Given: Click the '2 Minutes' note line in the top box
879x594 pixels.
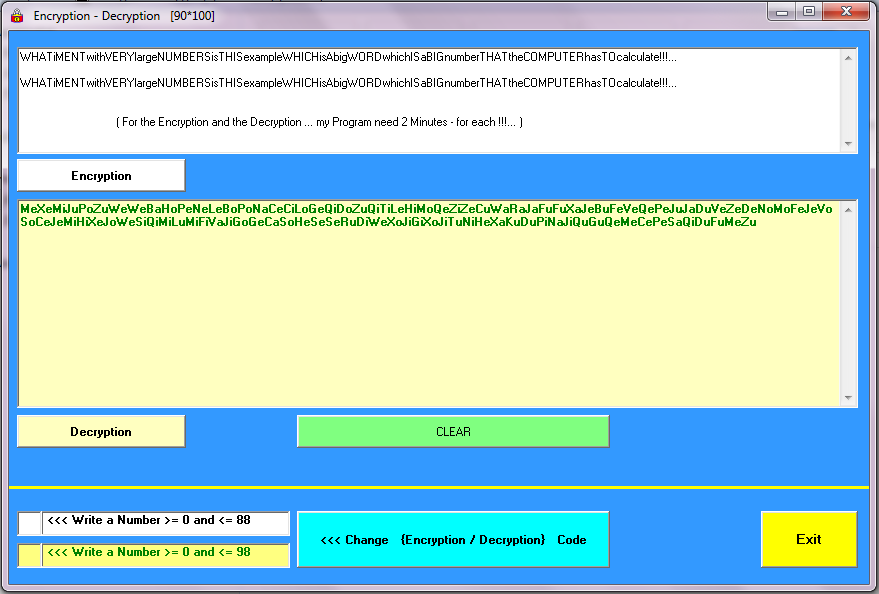Looking at the screenshot, I should click(320, 122).
